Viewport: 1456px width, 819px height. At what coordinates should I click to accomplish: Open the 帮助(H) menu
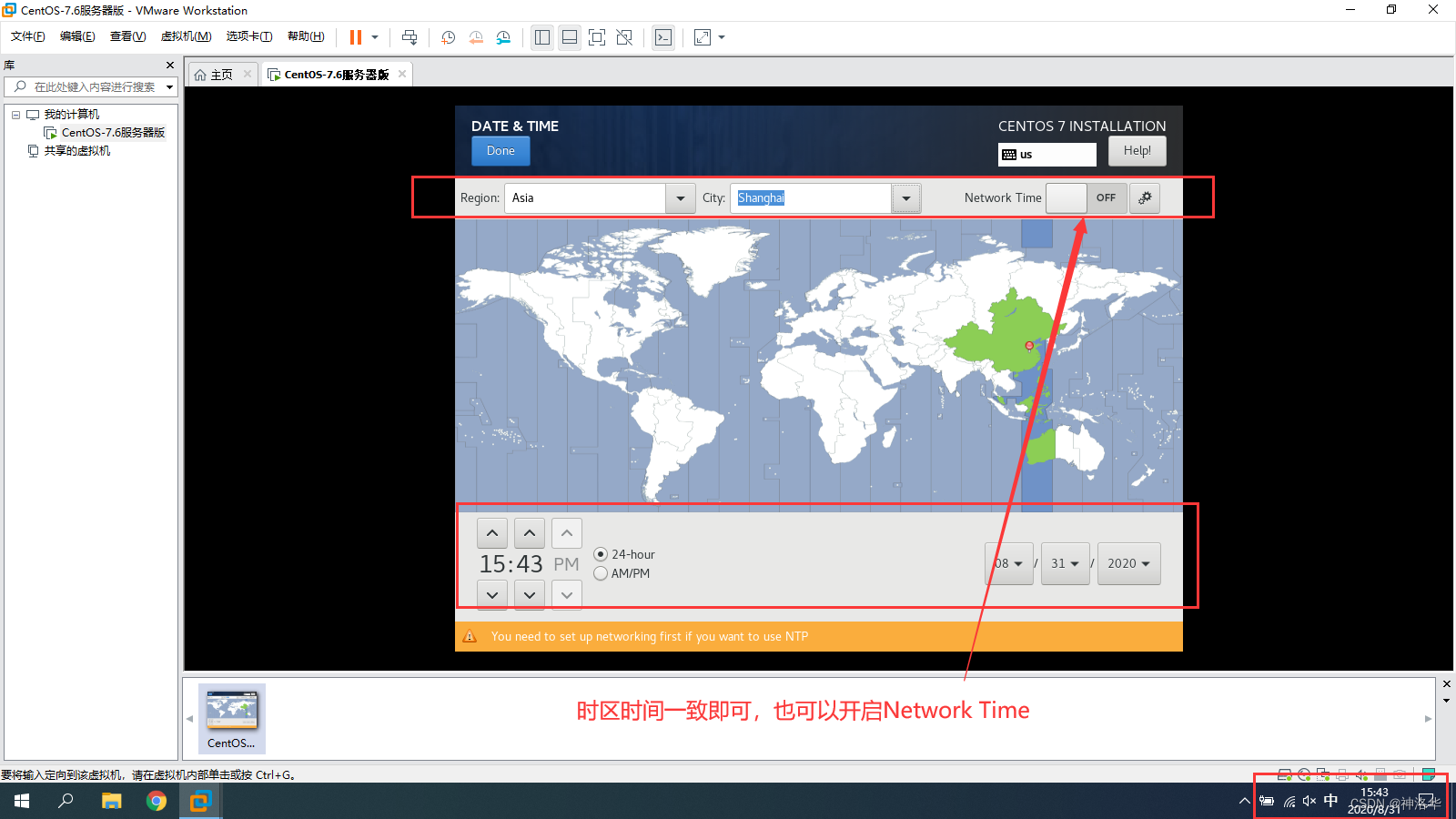click(306, 36)
